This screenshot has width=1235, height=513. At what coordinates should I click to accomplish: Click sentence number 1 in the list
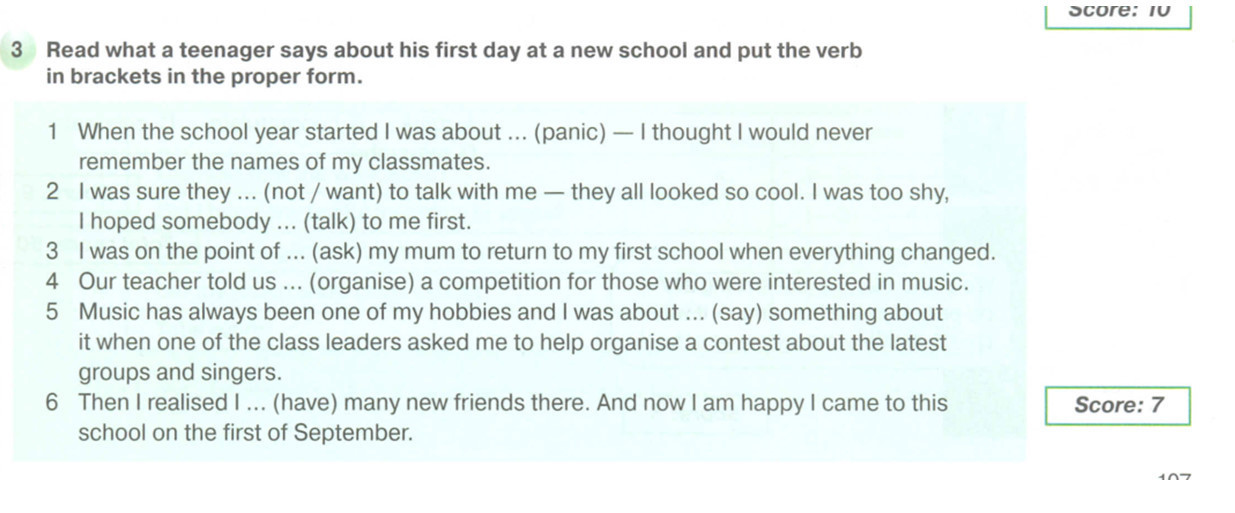click(x=54, y=133)
